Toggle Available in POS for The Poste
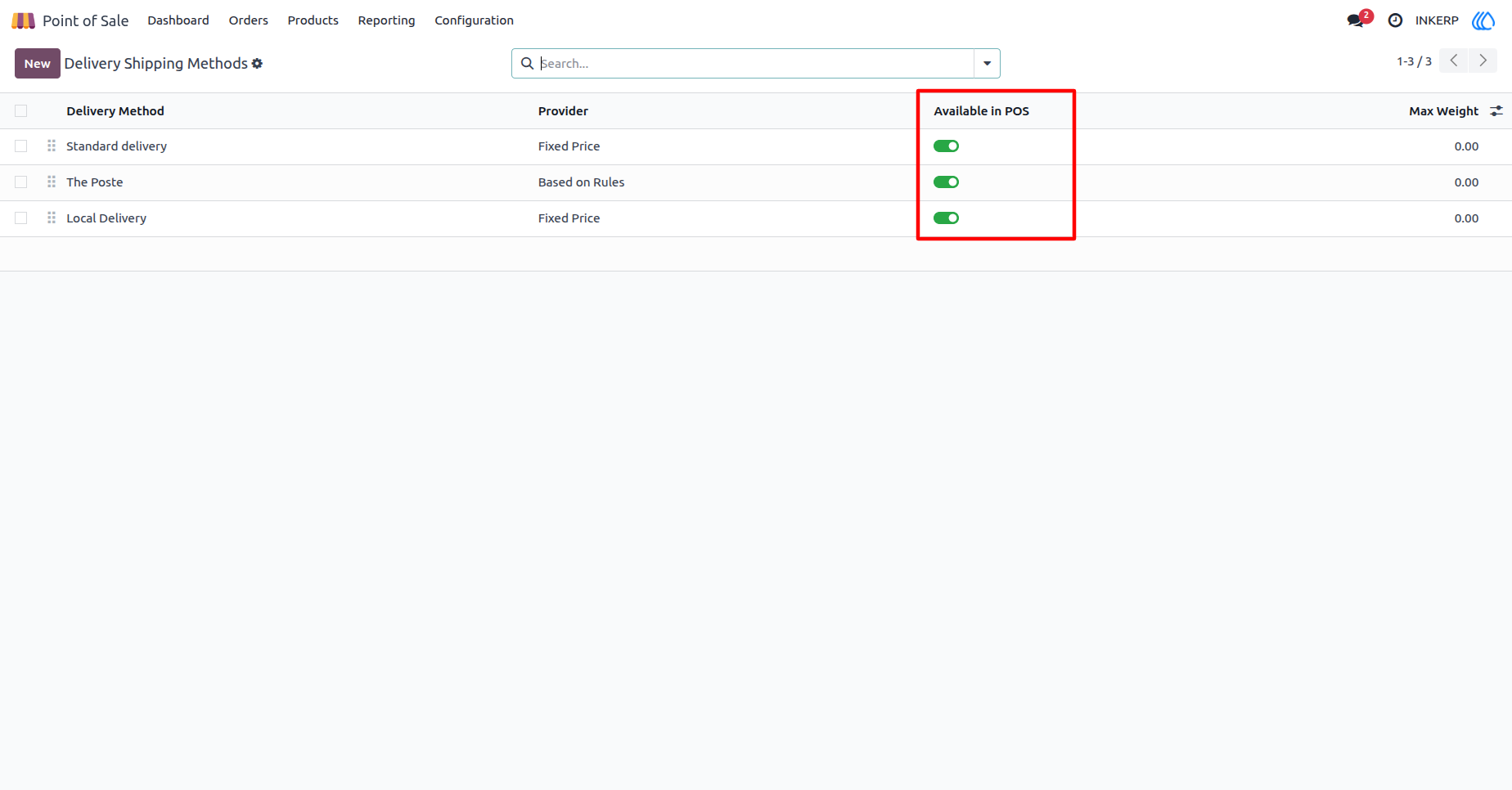Screen dimensions: 1512x790 pyautogui.click(x=946, y=182)
